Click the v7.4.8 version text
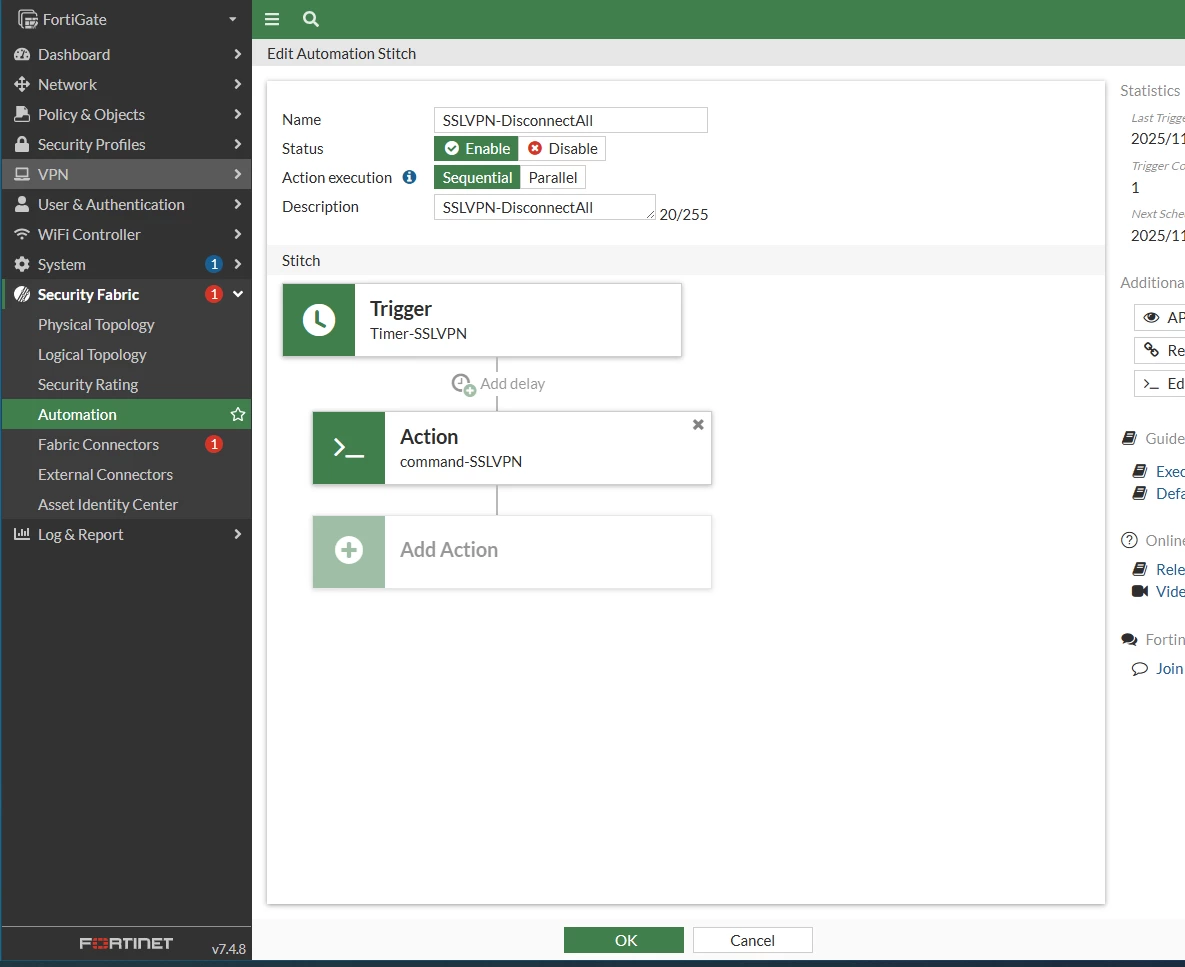 228,949
